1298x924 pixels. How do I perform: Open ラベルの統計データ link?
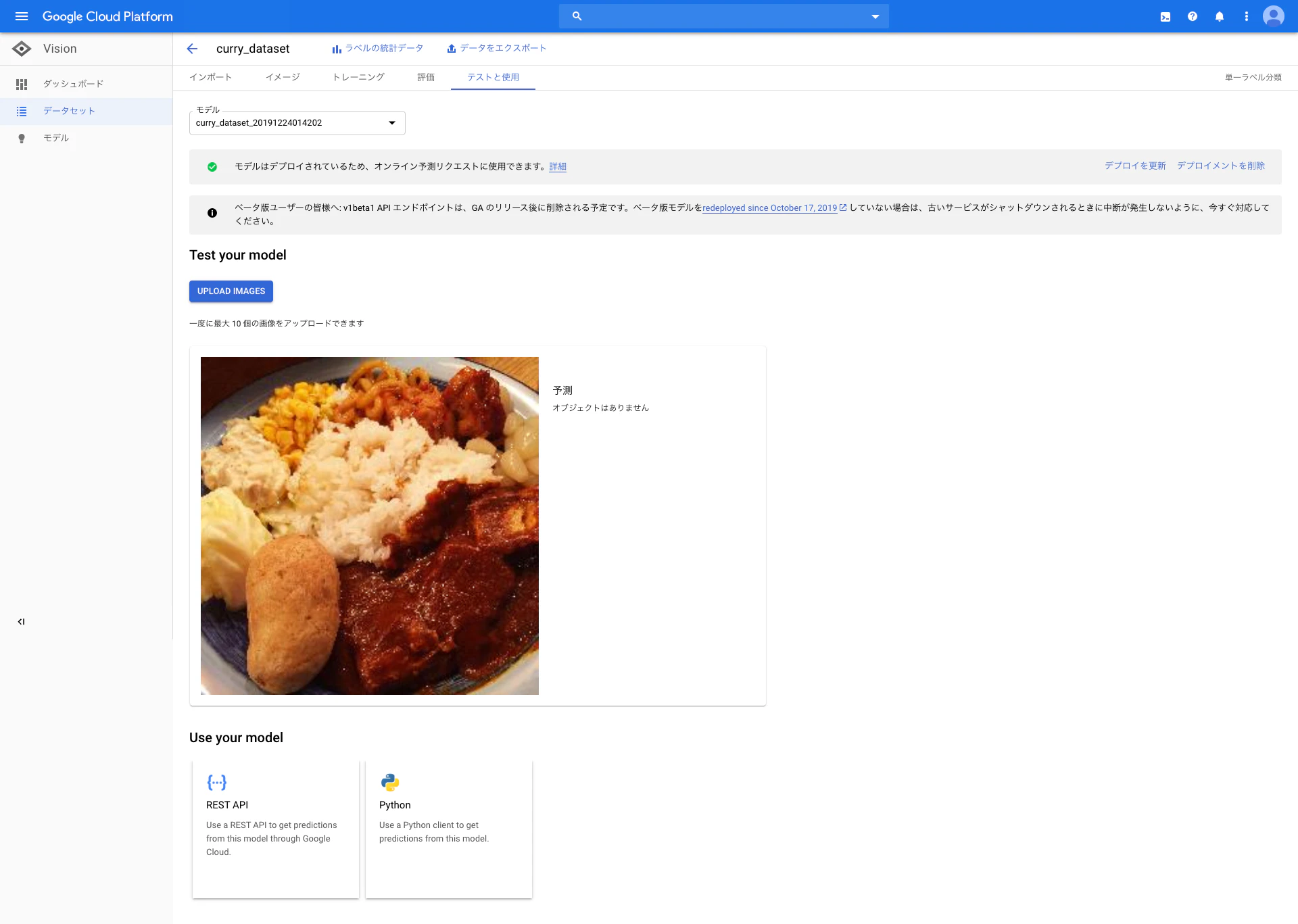377,49
